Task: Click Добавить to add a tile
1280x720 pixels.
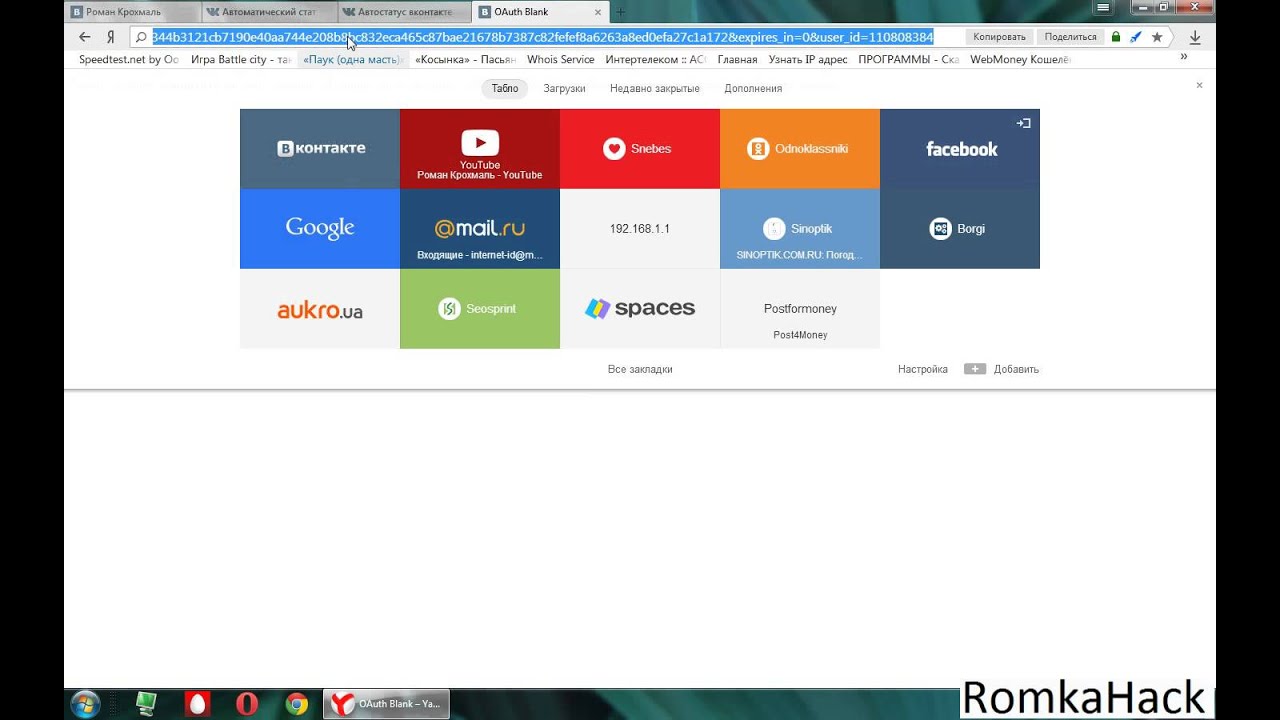Action: coord(1002,369)
